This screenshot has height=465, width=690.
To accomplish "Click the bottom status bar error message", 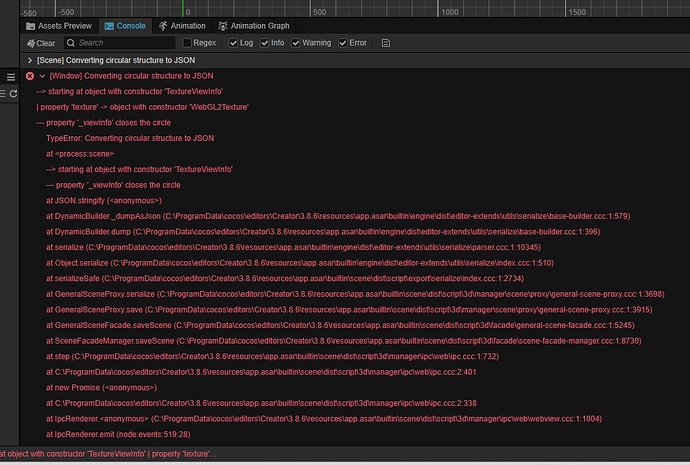I will [x=108, y=454].
